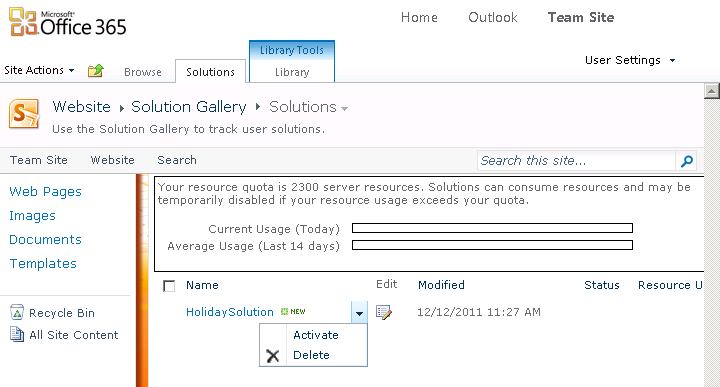Open the Solutions breadcrumb dropdown arrow
720x387 pixels.
(344, 109)
